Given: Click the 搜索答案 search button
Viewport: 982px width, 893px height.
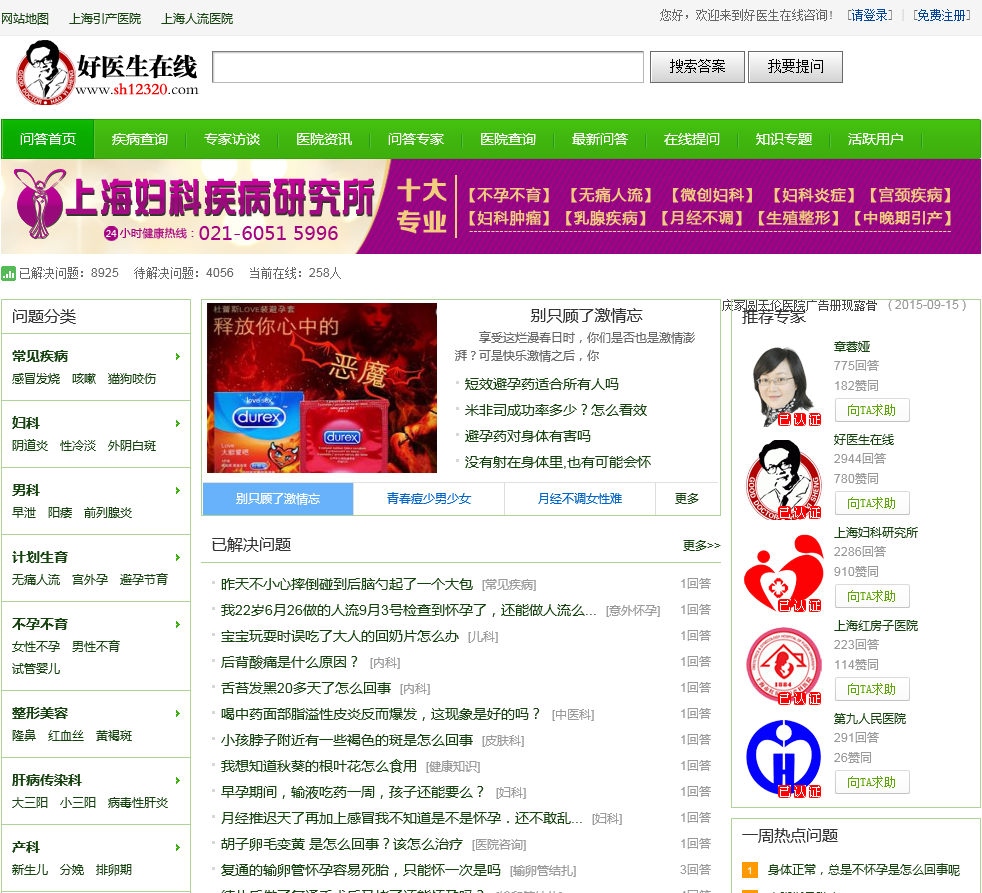Looking at the screenshot, I should (698, 66).
